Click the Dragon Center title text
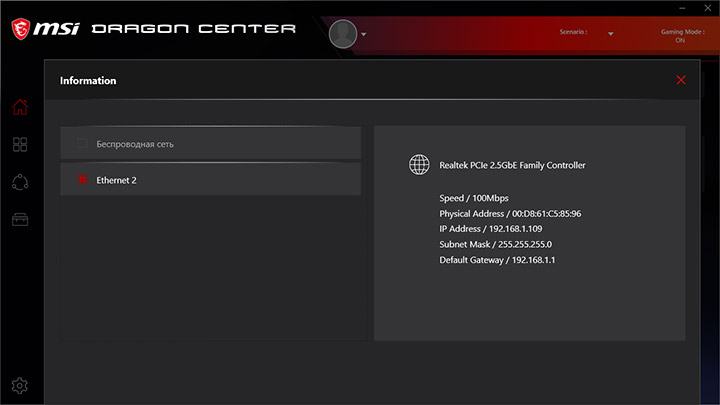The height and width of the screenshot is (405, 720). (194, 29)
